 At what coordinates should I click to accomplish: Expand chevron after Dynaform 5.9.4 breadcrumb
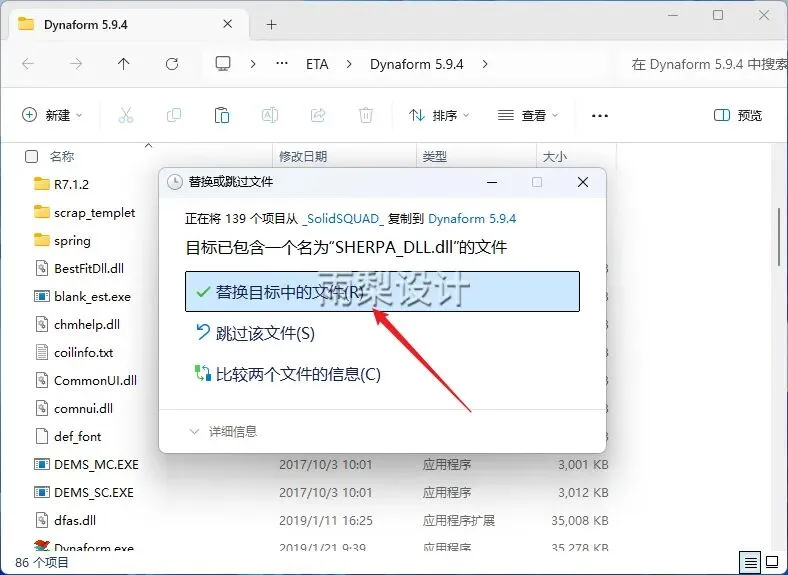(485, 64)
